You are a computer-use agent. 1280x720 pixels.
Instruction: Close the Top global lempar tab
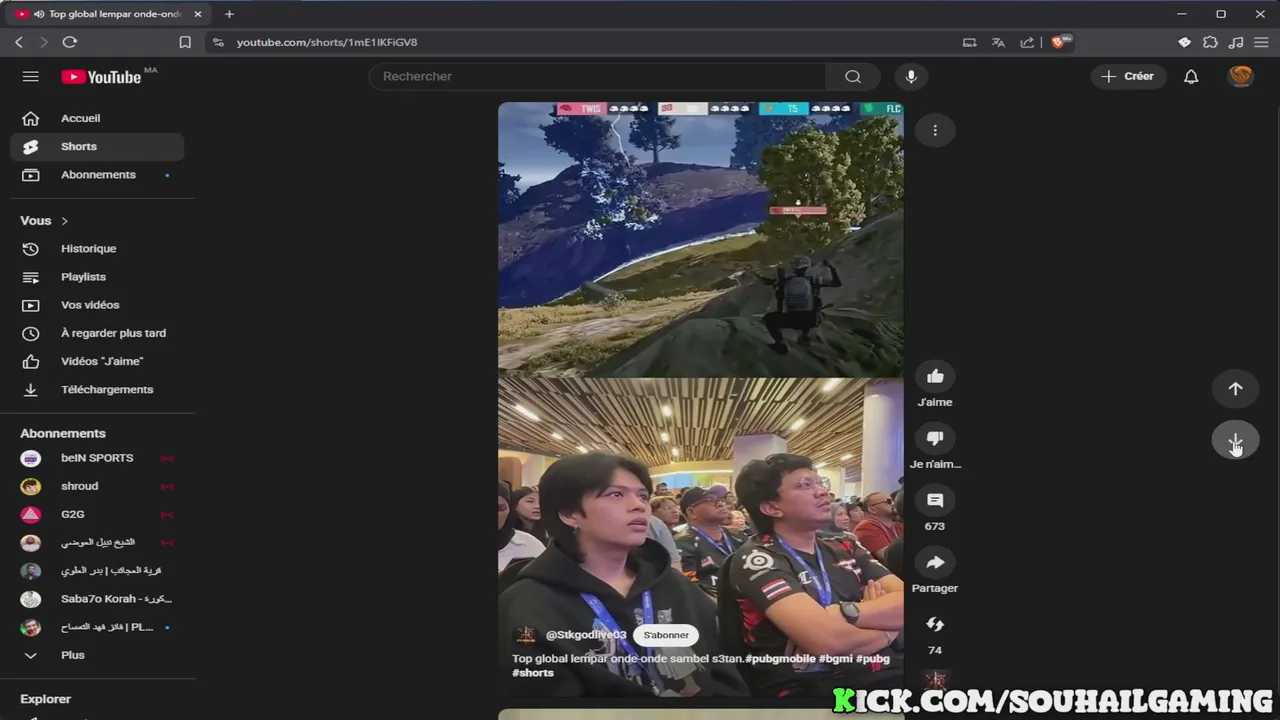pos(197,14)
